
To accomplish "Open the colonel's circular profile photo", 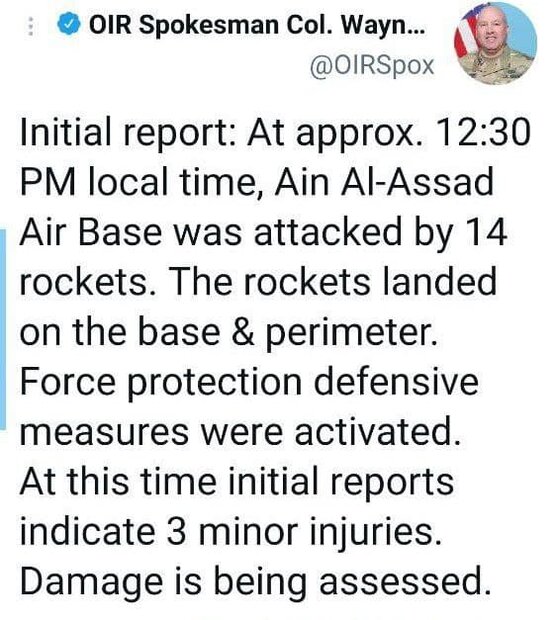I will click(495, 45).
